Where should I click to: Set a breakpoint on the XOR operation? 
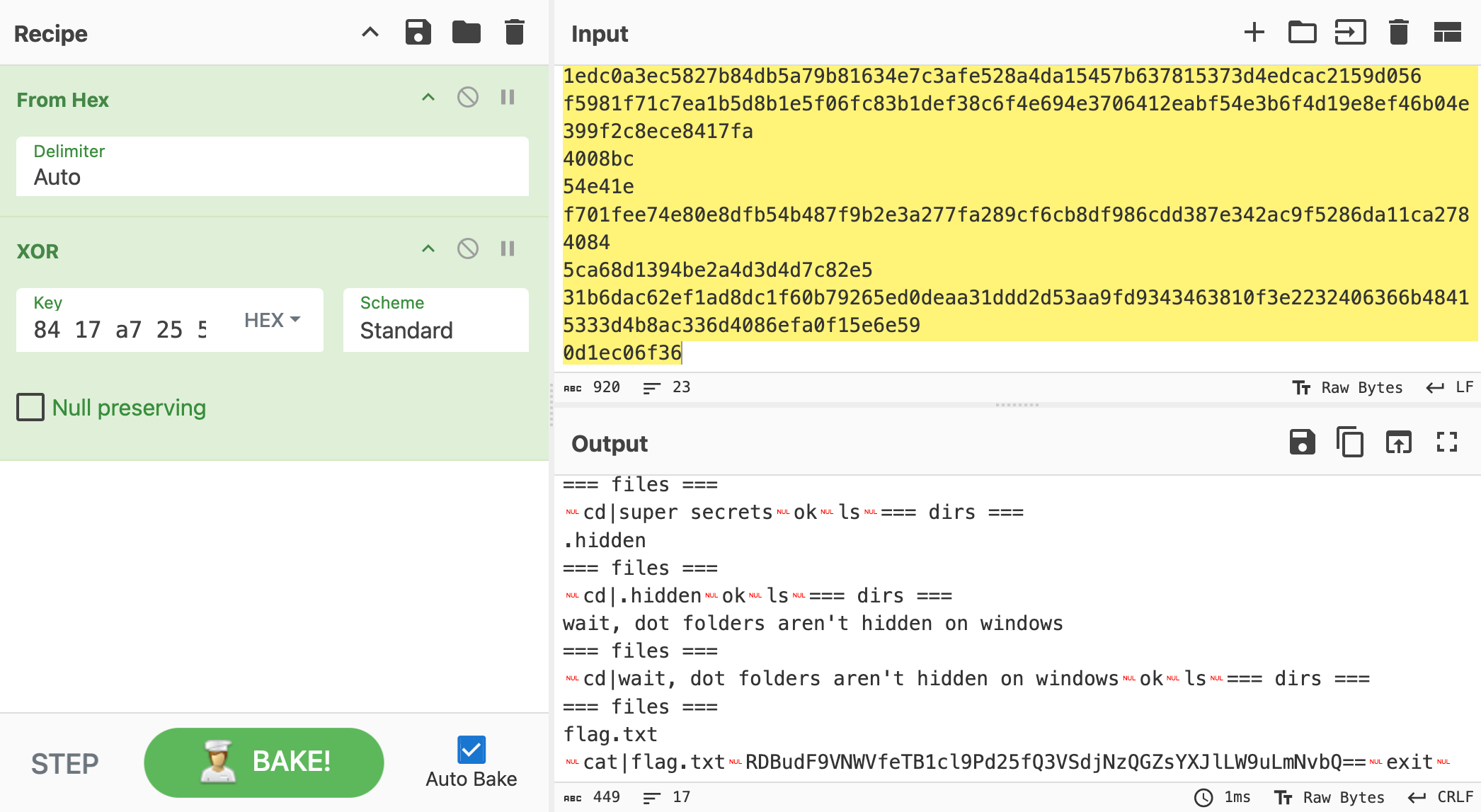point(507,249)
